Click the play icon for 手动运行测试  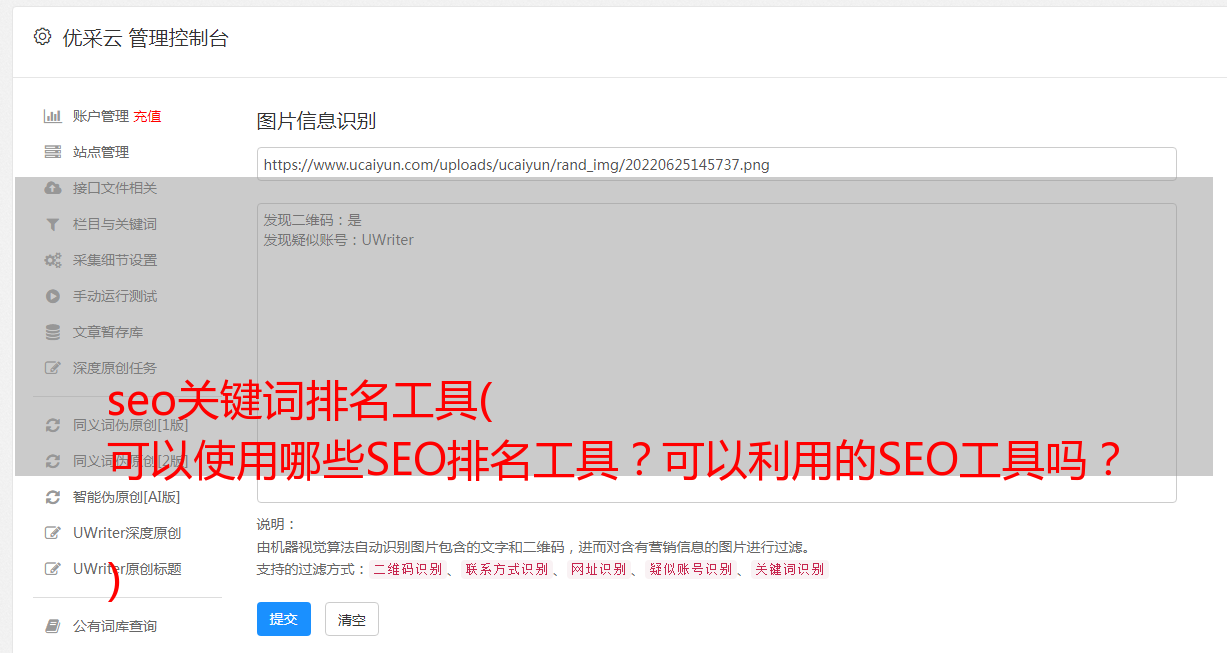(x=53, y=296)
